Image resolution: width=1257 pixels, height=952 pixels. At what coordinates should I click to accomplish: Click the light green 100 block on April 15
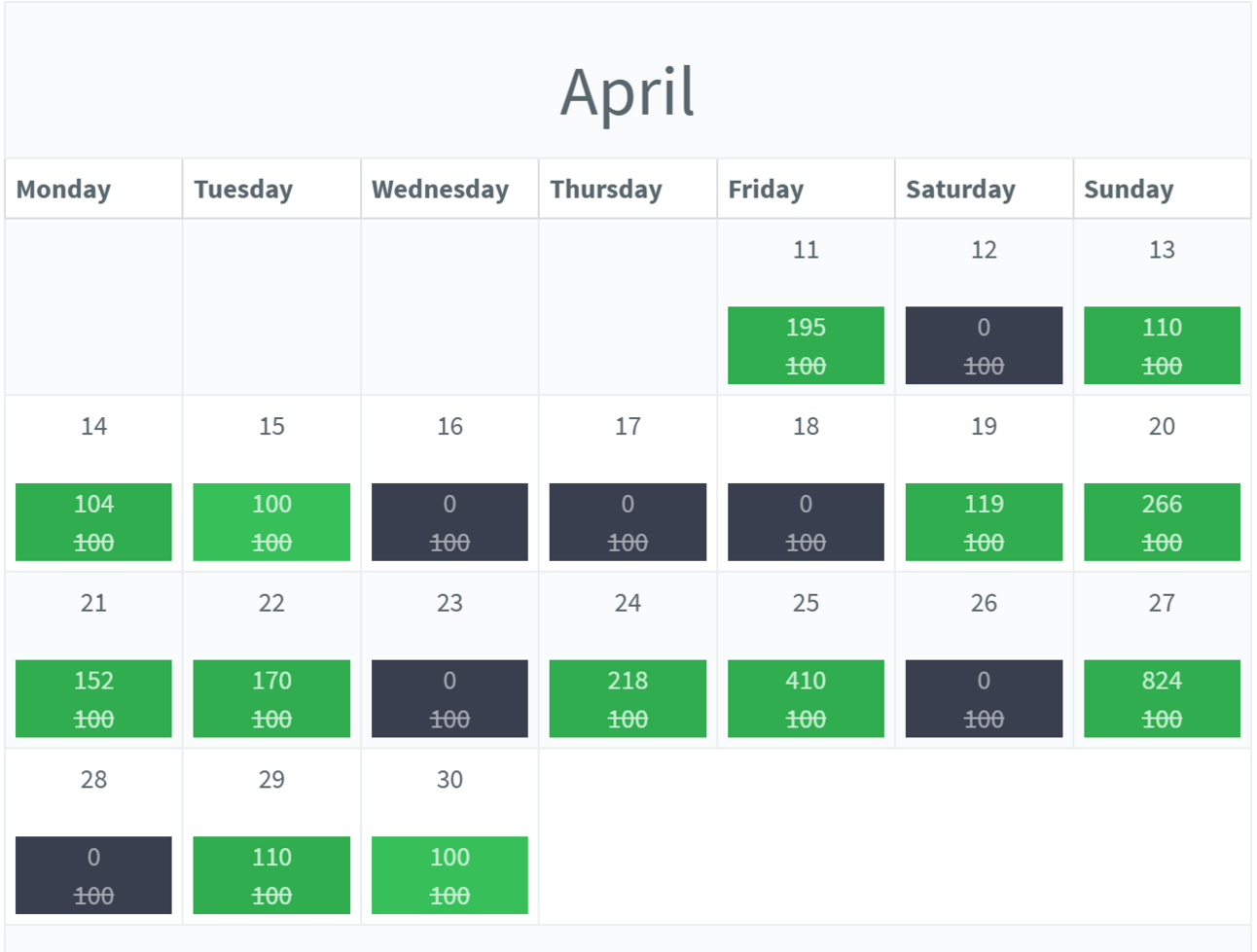tap(271, 522)
